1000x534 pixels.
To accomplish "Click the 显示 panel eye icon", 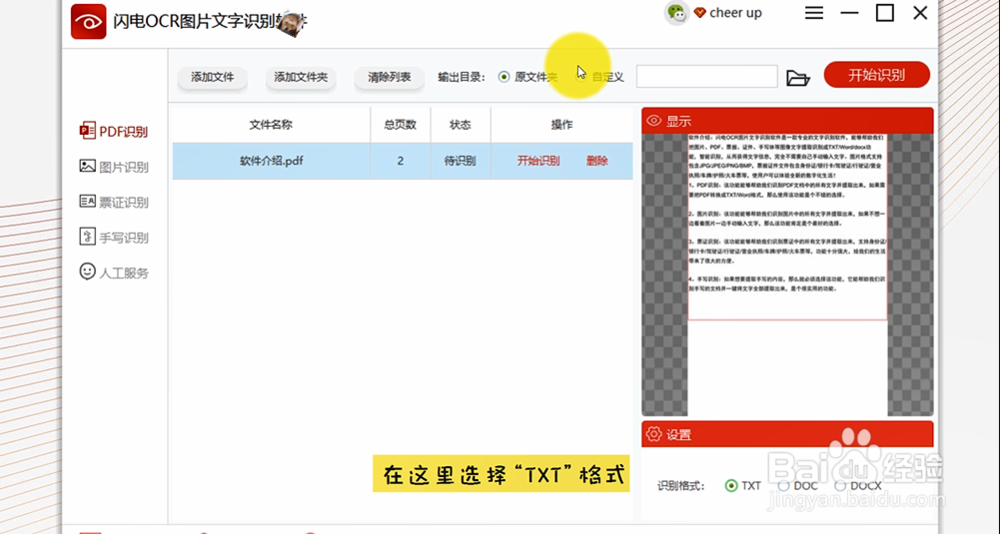I will 654,121.
